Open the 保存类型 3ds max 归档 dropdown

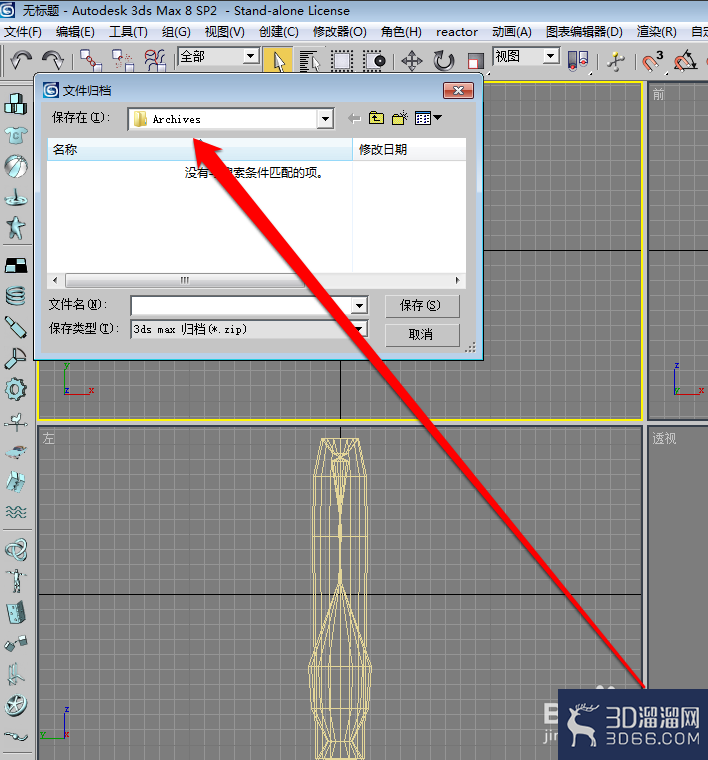[249, 329]
